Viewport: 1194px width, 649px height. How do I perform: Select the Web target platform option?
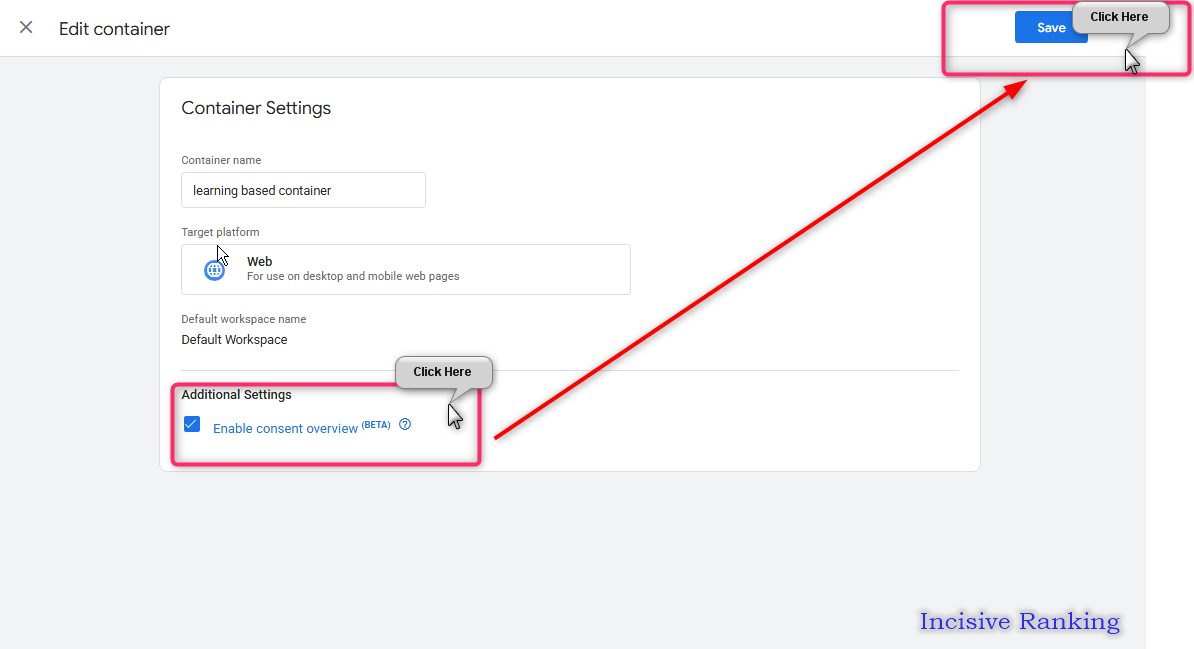coord(406,269)
